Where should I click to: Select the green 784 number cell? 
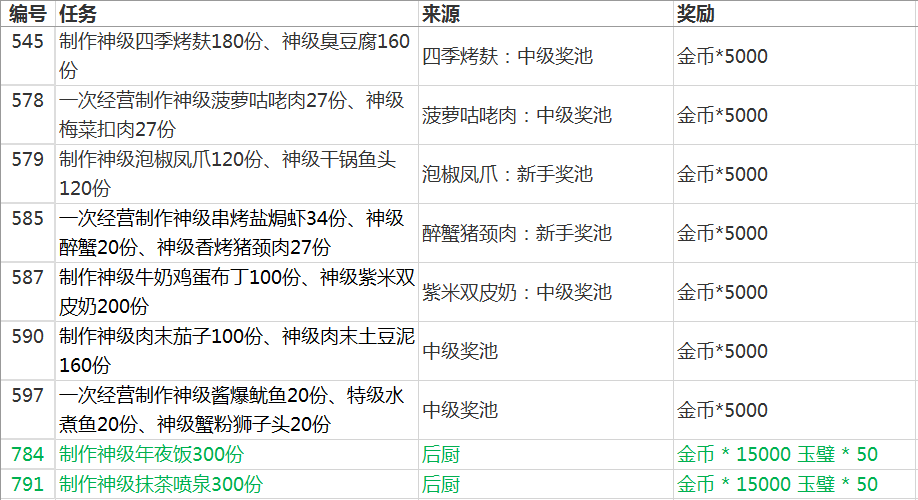(x=28, y=454)
